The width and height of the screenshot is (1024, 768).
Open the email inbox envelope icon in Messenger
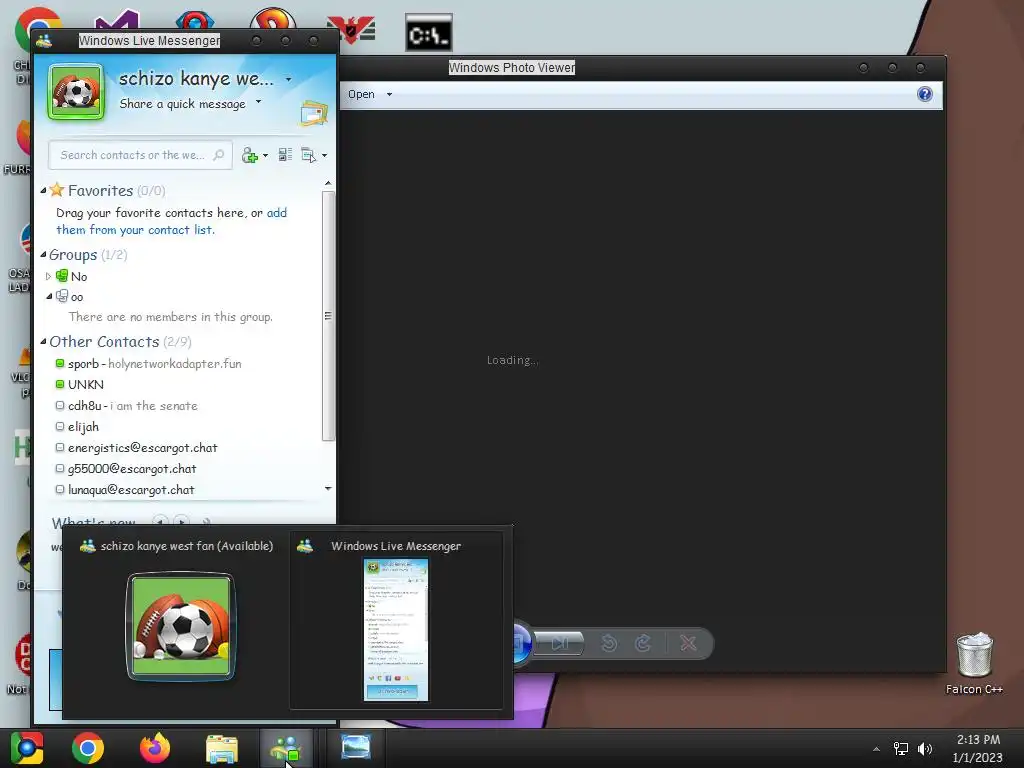(314, 114)
